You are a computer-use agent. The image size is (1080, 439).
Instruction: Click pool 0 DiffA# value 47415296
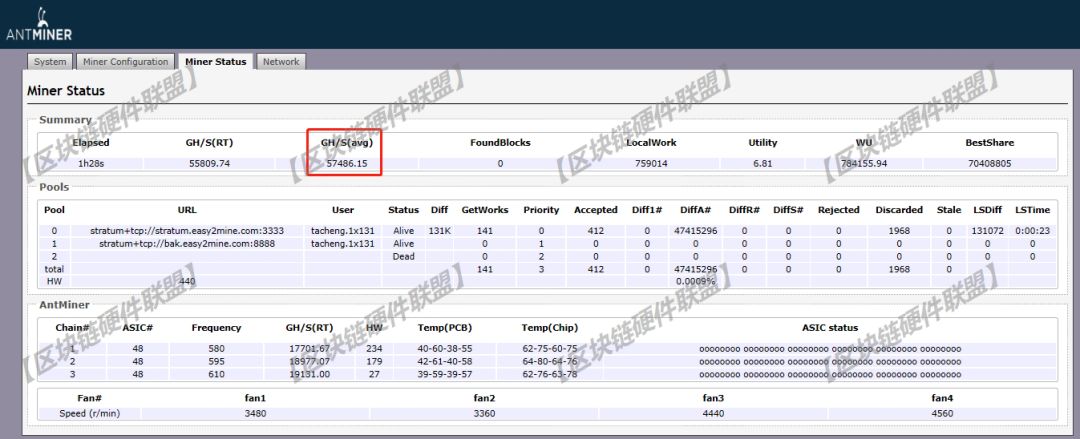695,231
